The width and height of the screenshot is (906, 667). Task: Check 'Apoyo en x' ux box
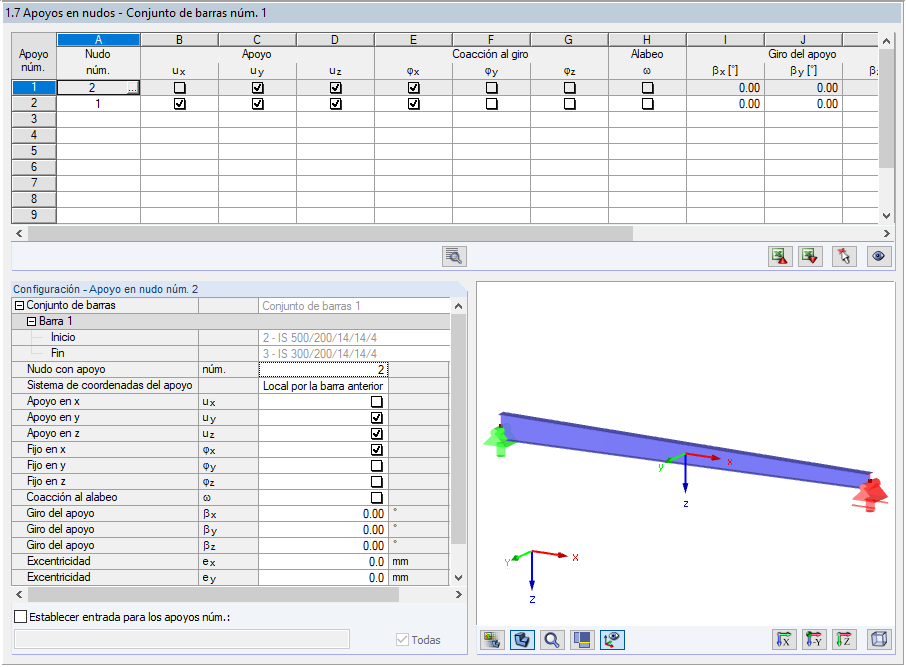coord(377,402)
